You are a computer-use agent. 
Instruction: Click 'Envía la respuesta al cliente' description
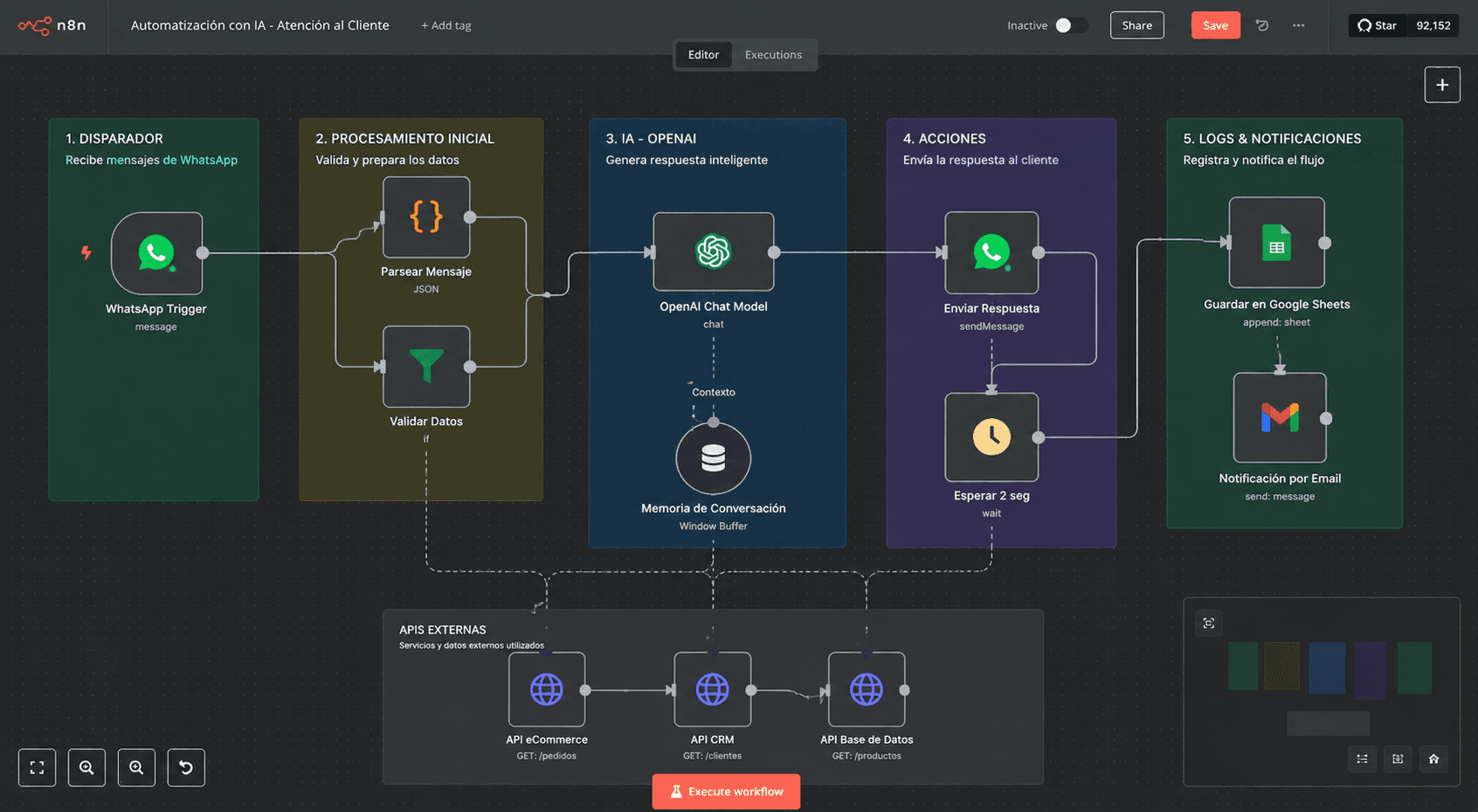click(x=981, y=160)
